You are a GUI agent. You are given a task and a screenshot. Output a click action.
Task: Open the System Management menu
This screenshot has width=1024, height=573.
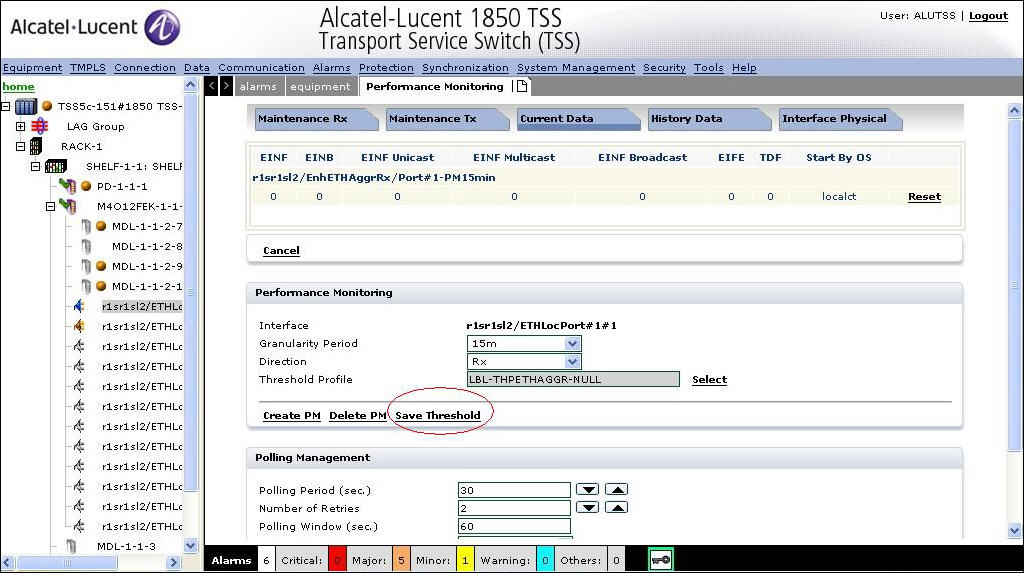pos(576,67)
